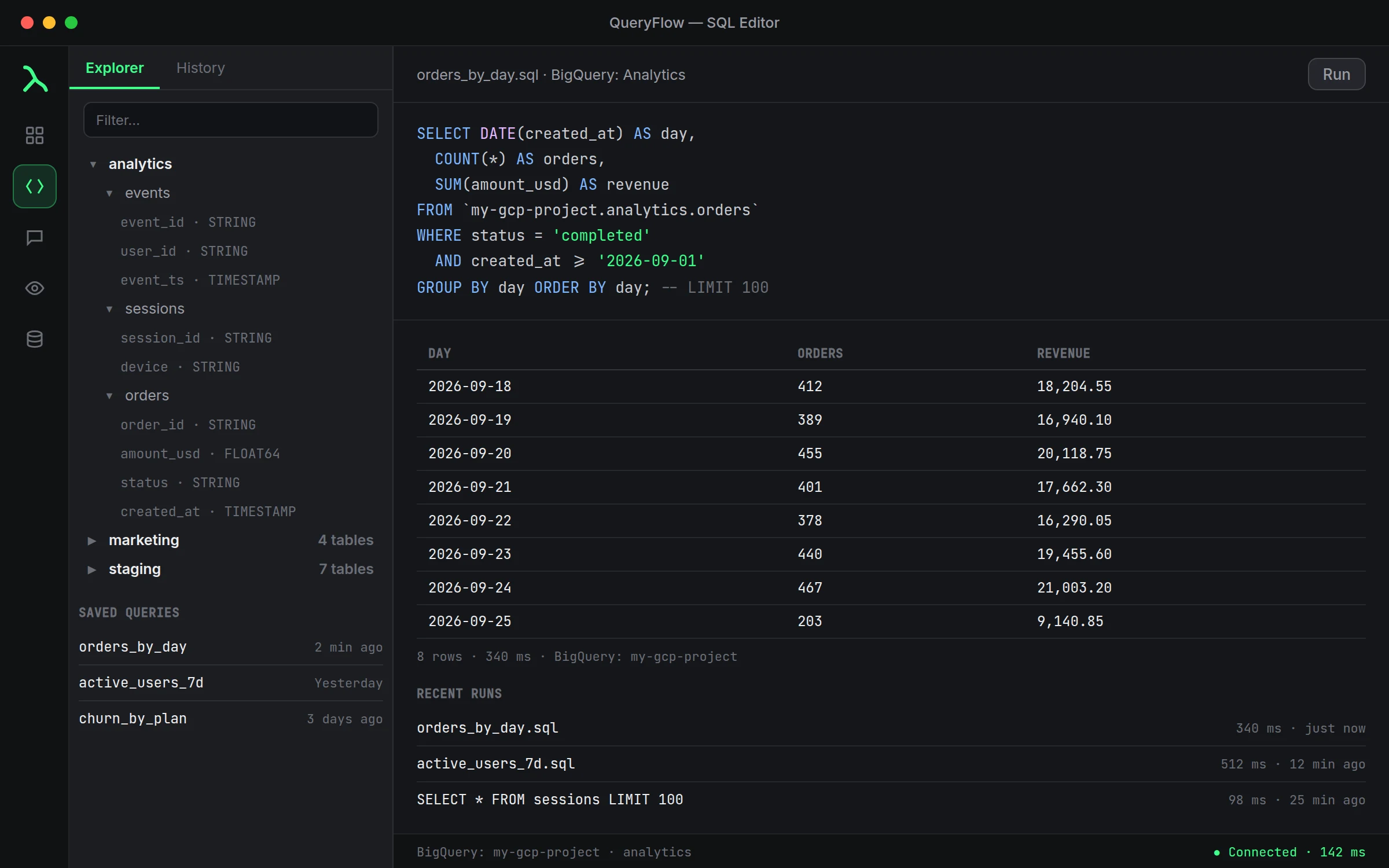Screen dimensions: 1389x868
Task: Click revenue value 21,003.20
Action: [1074, 588]
